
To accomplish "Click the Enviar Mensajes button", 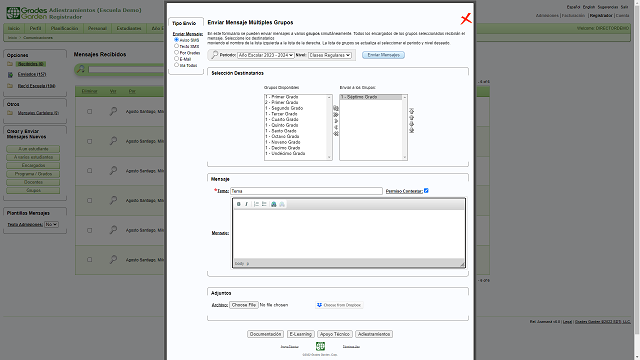I will [x=383, y=55].
